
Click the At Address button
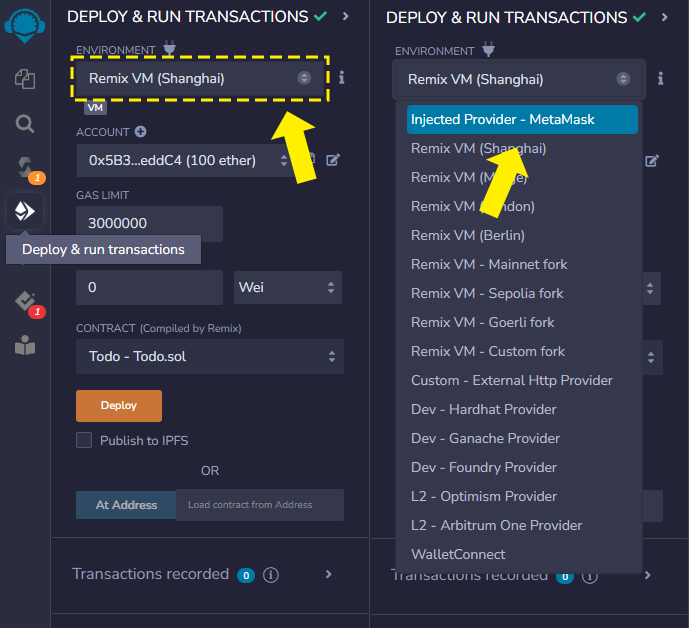tap(126, 505)
